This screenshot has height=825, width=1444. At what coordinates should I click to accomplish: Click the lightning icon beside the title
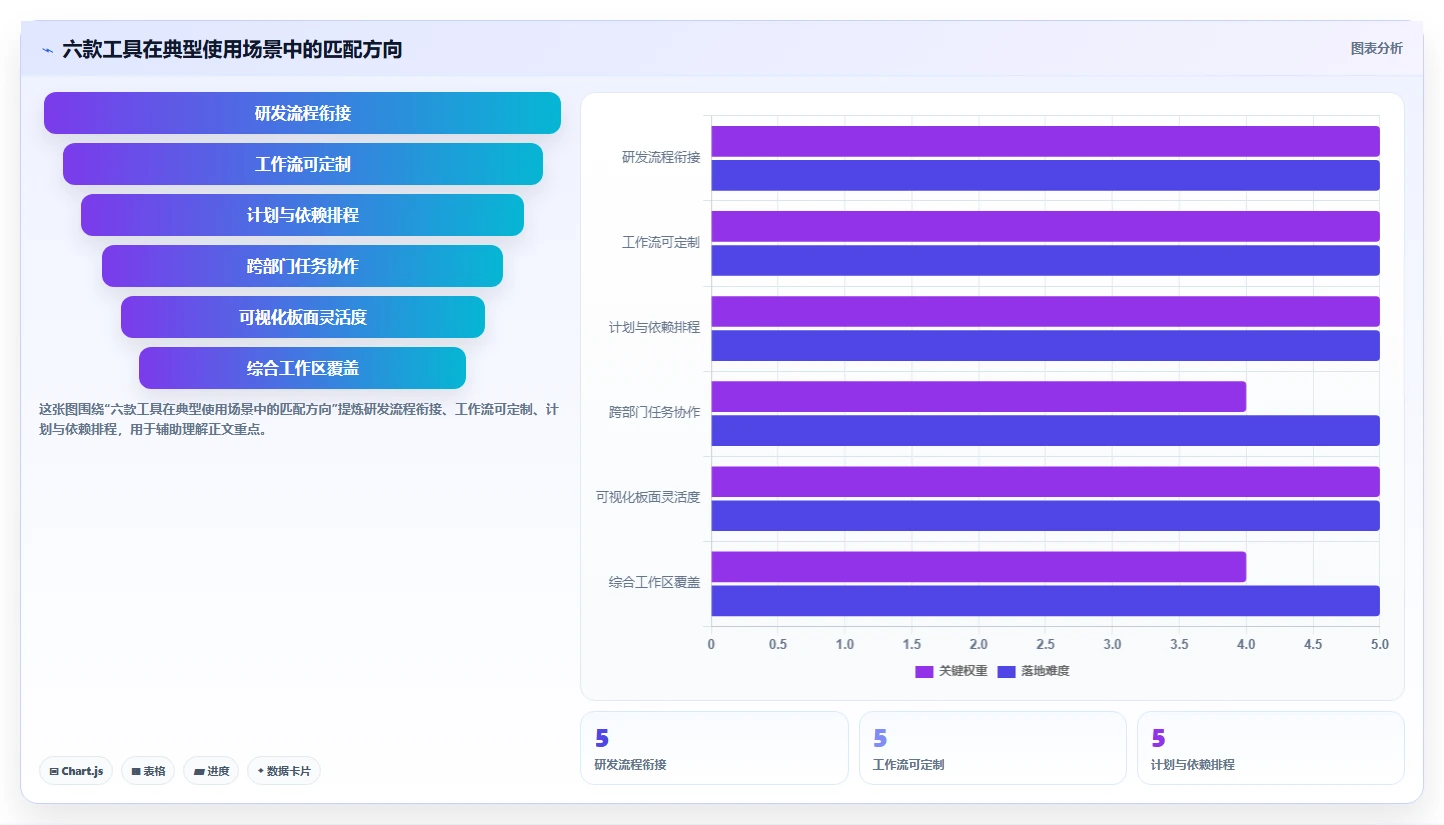coord(47,50)
